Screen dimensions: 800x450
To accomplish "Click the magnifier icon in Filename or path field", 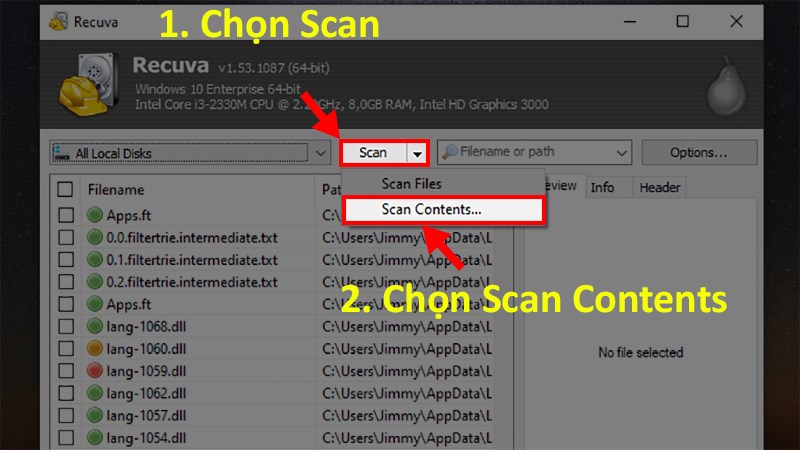I will [x=449, y=152].
